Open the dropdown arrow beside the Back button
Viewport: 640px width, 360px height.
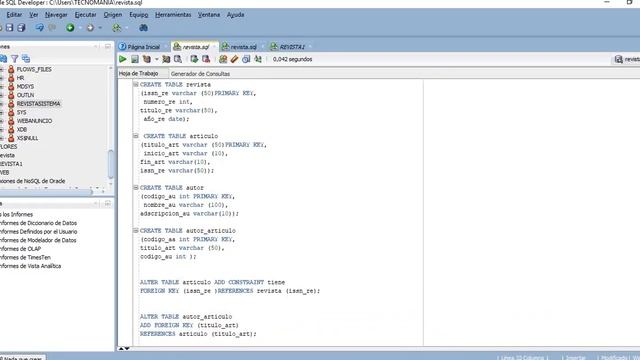pyautogui.click(x=80, y=28)
